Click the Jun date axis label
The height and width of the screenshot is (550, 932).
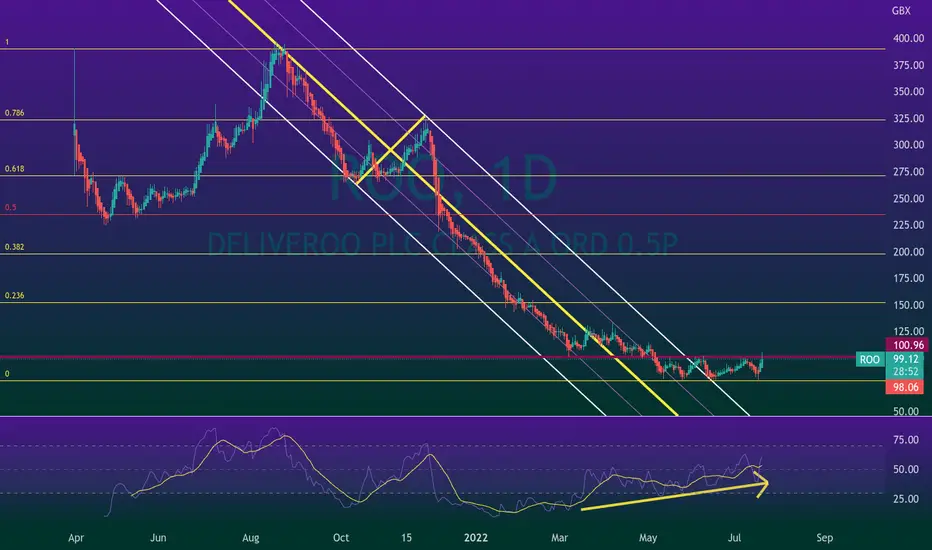[158, 538]
